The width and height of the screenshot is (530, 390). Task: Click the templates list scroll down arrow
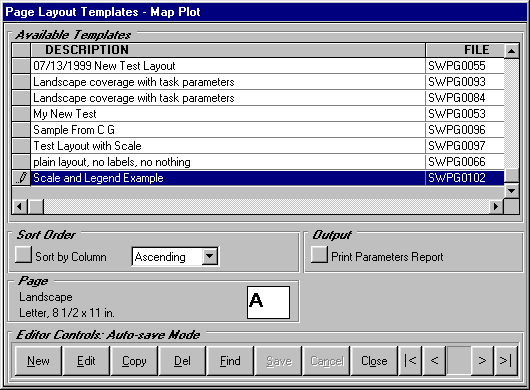[511, 191]
